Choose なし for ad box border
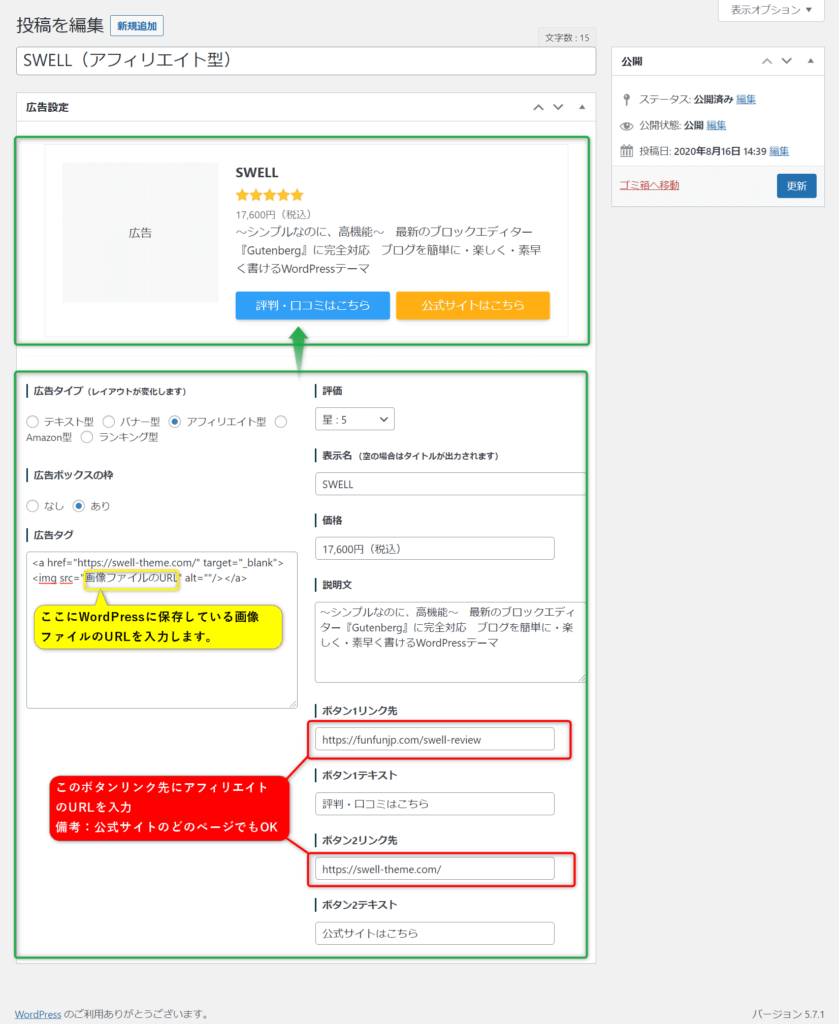 click(x=33, y=506)
